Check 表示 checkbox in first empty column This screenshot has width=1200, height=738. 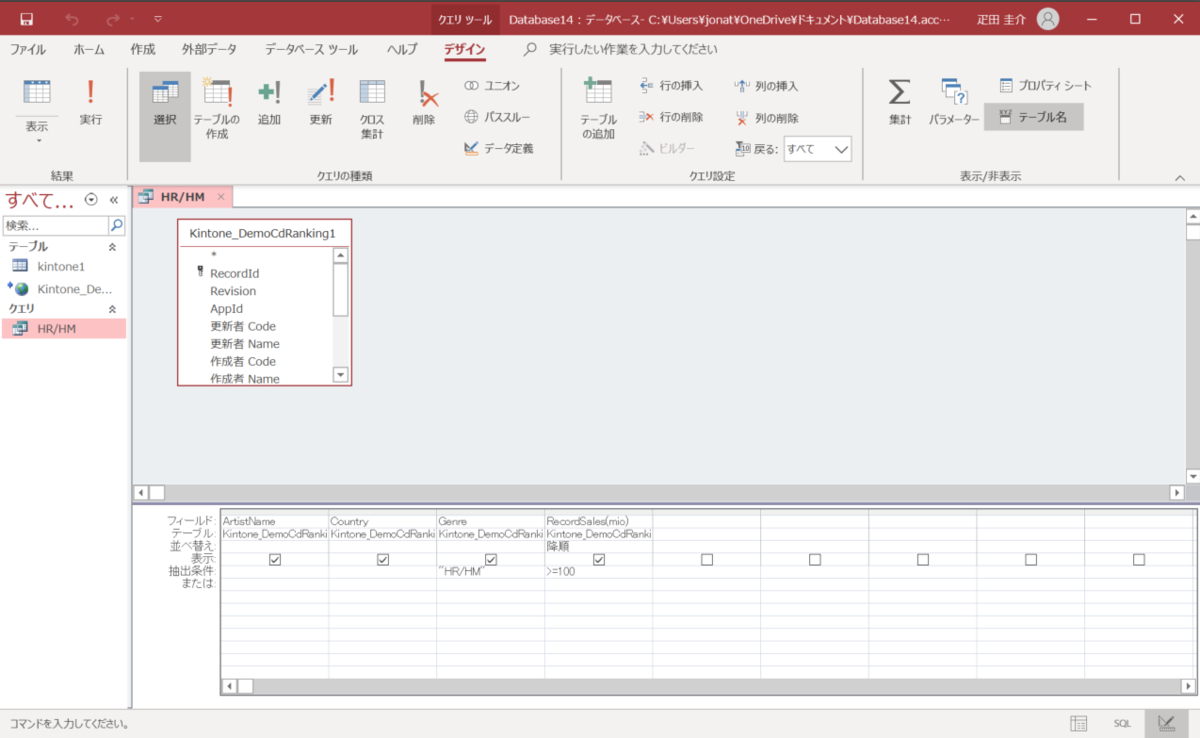707,560
